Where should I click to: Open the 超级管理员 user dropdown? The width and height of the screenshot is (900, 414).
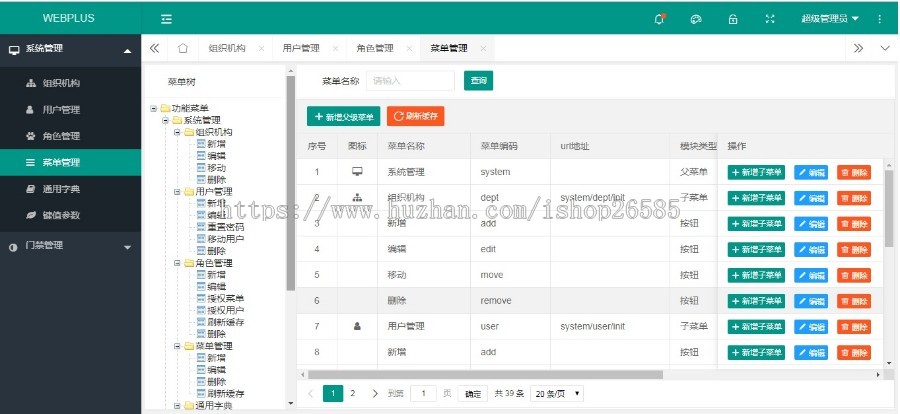(x=829, y=18)
